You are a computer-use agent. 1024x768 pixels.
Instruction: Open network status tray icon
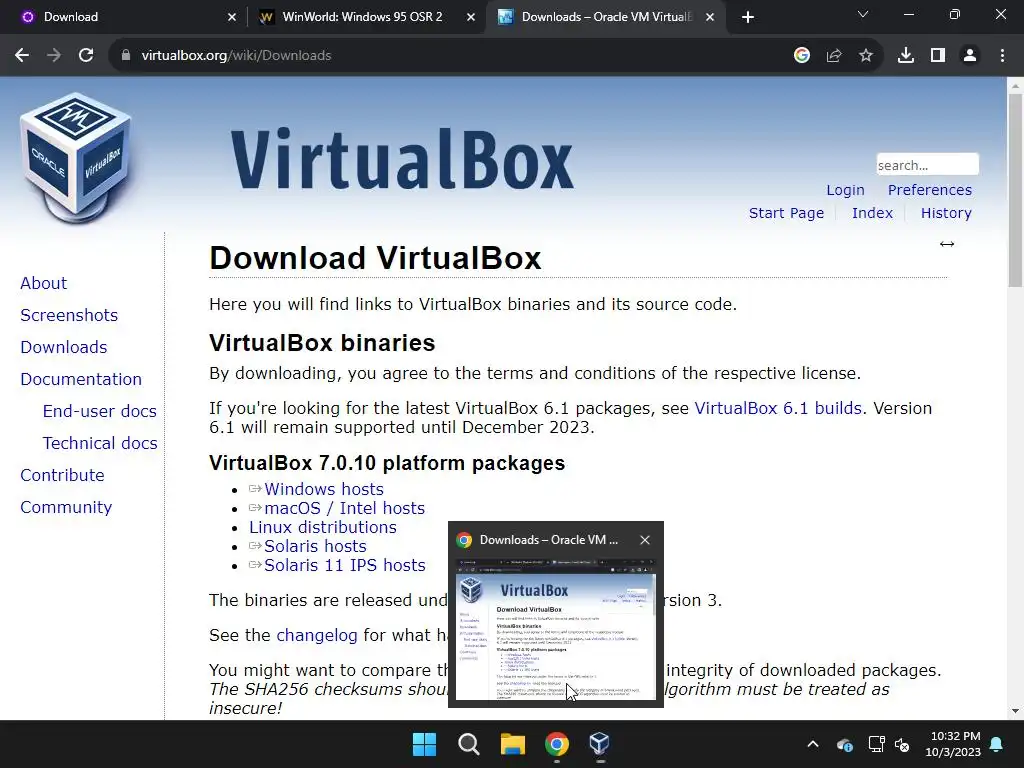click(x=876, y=744)
